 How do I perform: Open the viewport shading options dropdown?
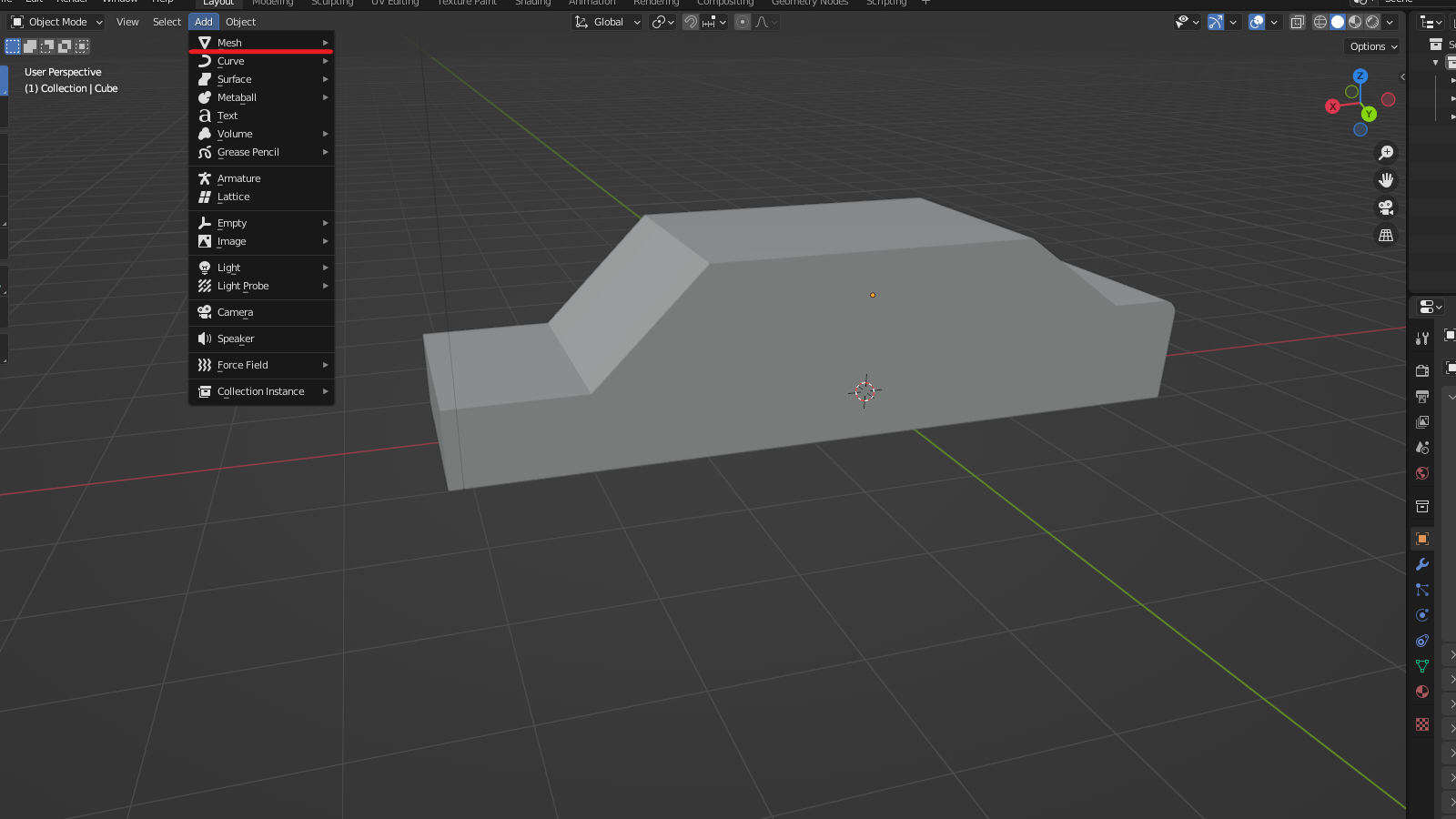pyautogui.click(x=1390, y=22)
